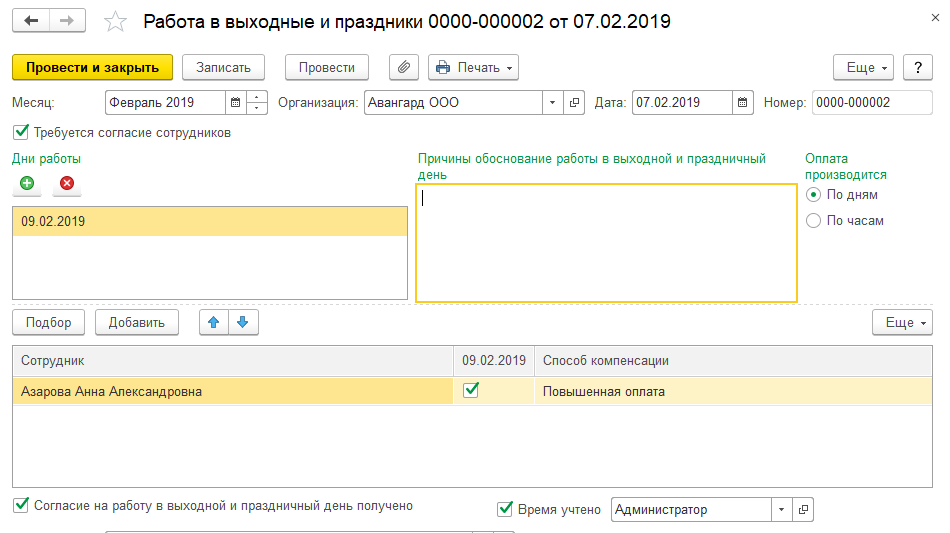This screenshot has height=533, width=950.
Task: Focus the Администратор input field
Action: [691, 509]
